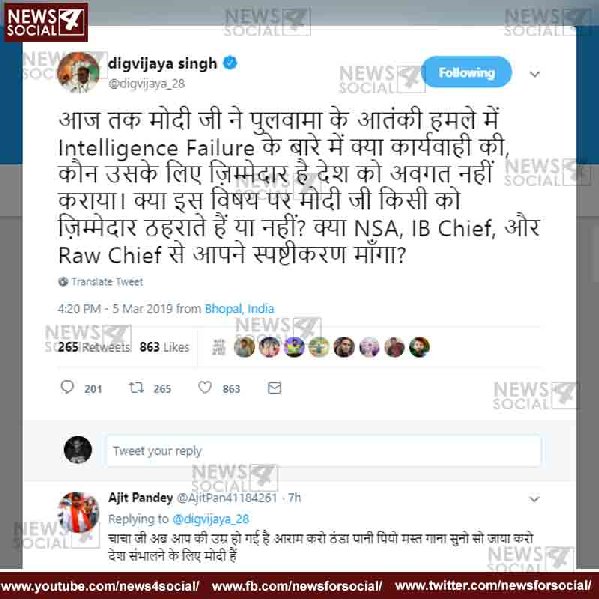Click the grid icon before liker avatars
The width and height of the screenshot is (599, 599).
[x=219, y=347]
